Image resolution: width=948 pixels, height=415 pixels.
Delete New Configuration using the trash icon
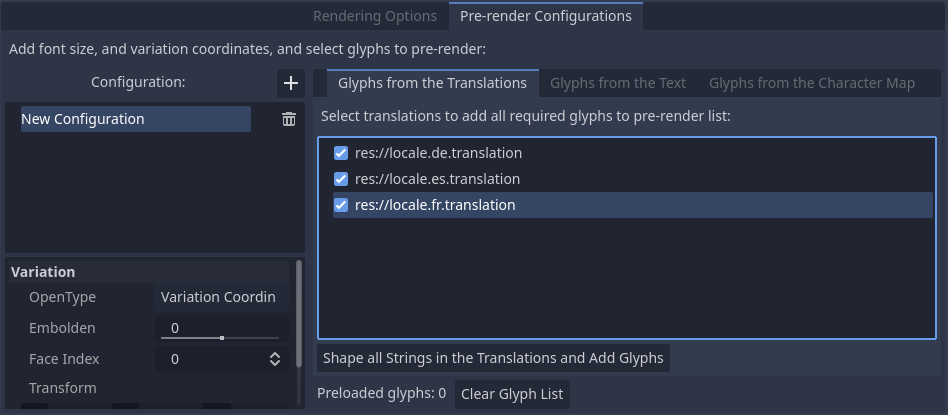(x=289, y=119)
